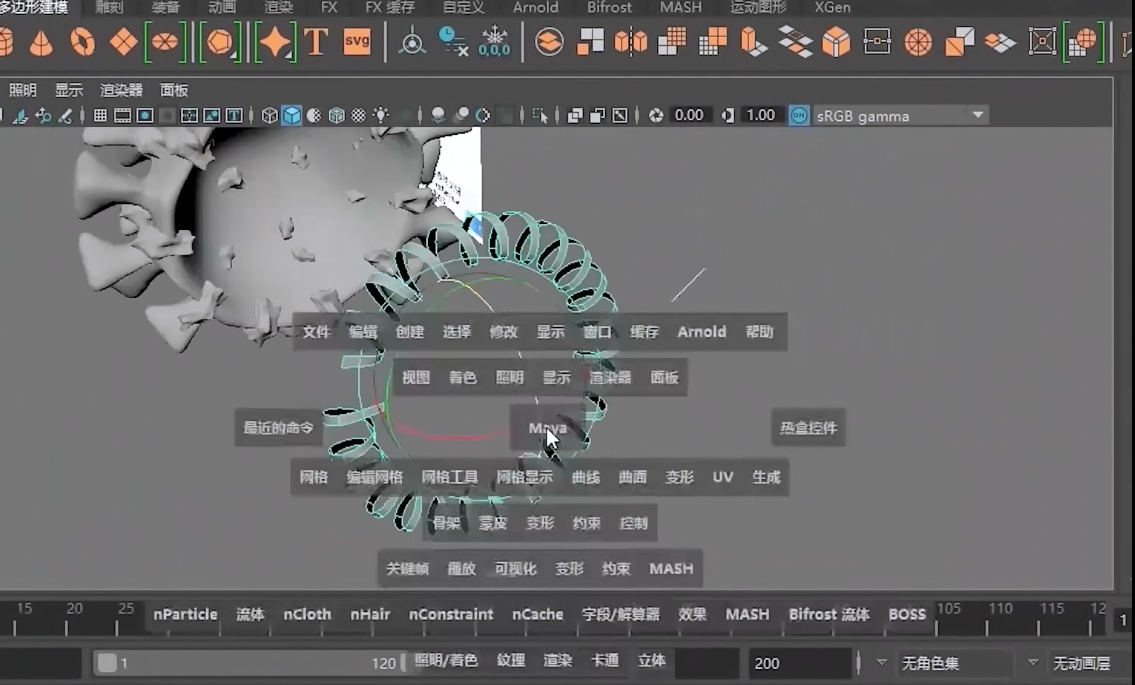Click the Maya hotbox center button
This screenshot has width=1135, height=685.
coord(547,428)
